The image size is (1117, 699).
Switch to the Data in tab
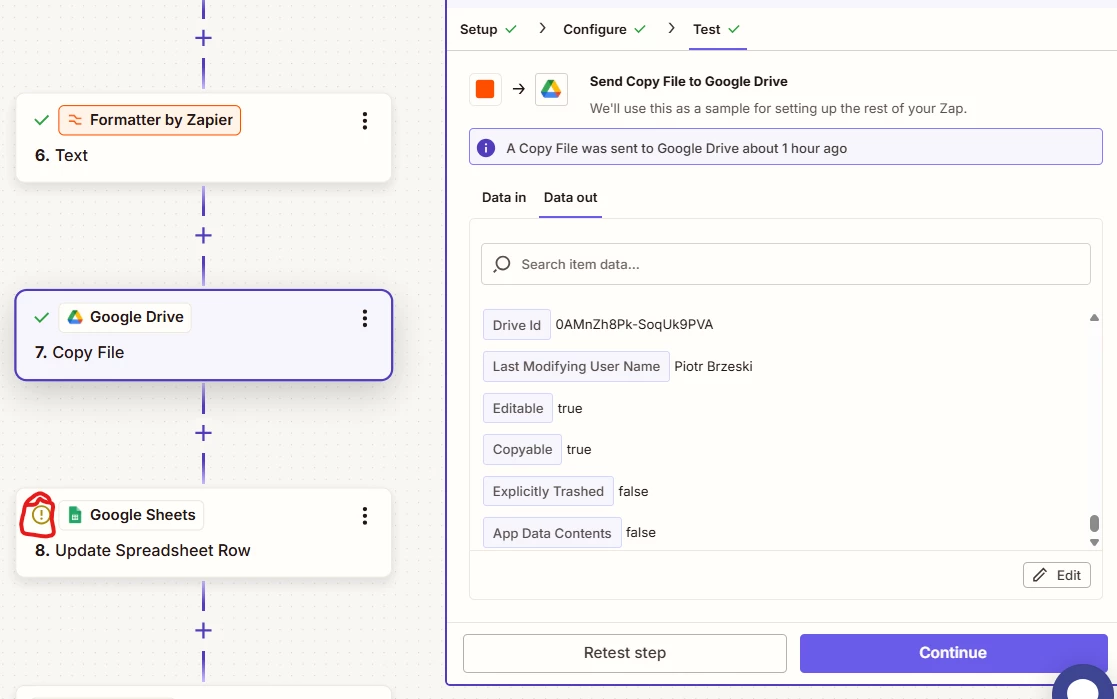[504, 197]
